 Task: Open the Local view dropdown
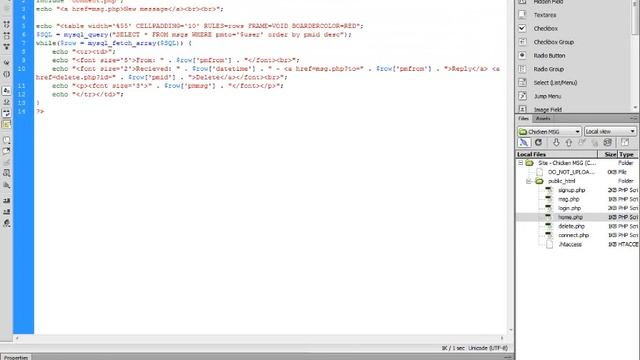pyautogui.click(x=610, y=131)
